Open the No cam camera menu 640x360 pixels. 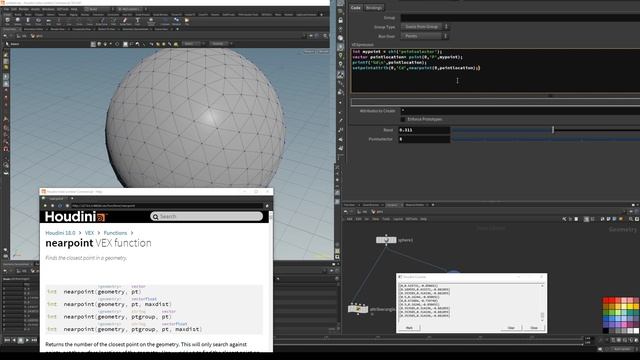coord(323,52)
